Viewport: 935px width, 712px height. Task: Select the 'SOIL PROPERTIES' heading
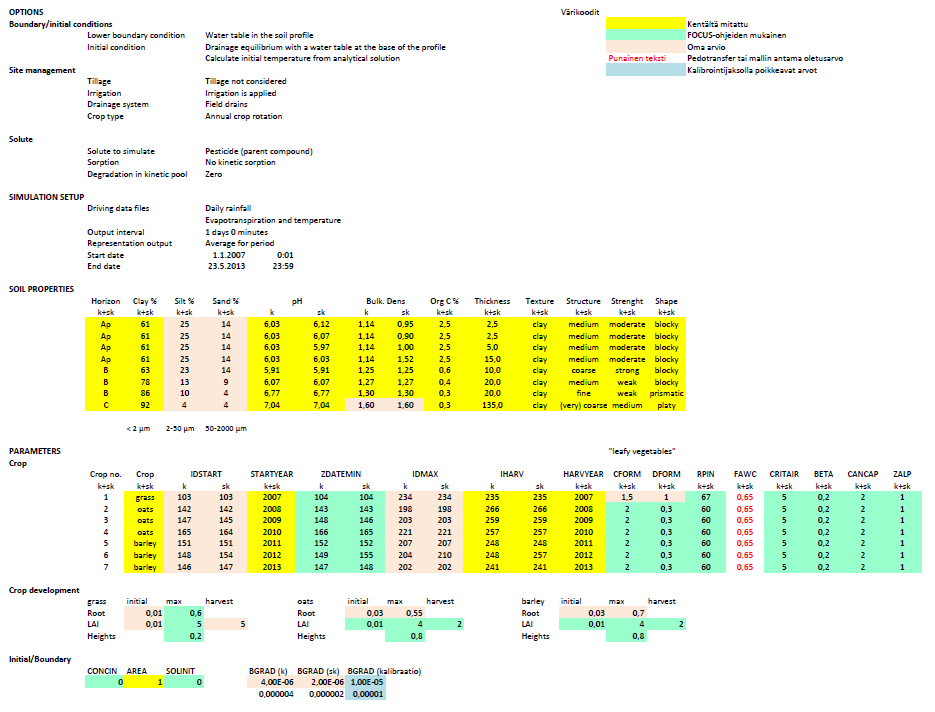click(x=41, y=289)
